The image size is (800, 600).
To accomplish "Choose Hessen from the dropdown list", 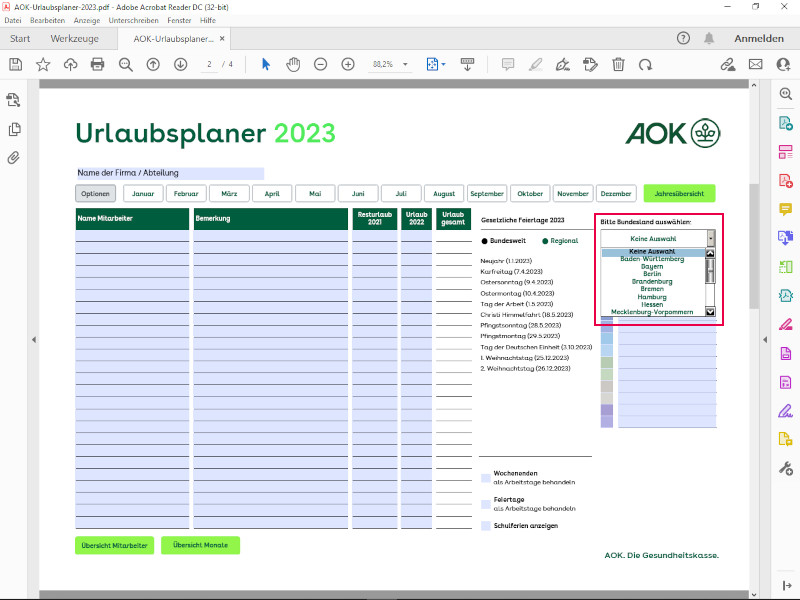I will point(652,305).
